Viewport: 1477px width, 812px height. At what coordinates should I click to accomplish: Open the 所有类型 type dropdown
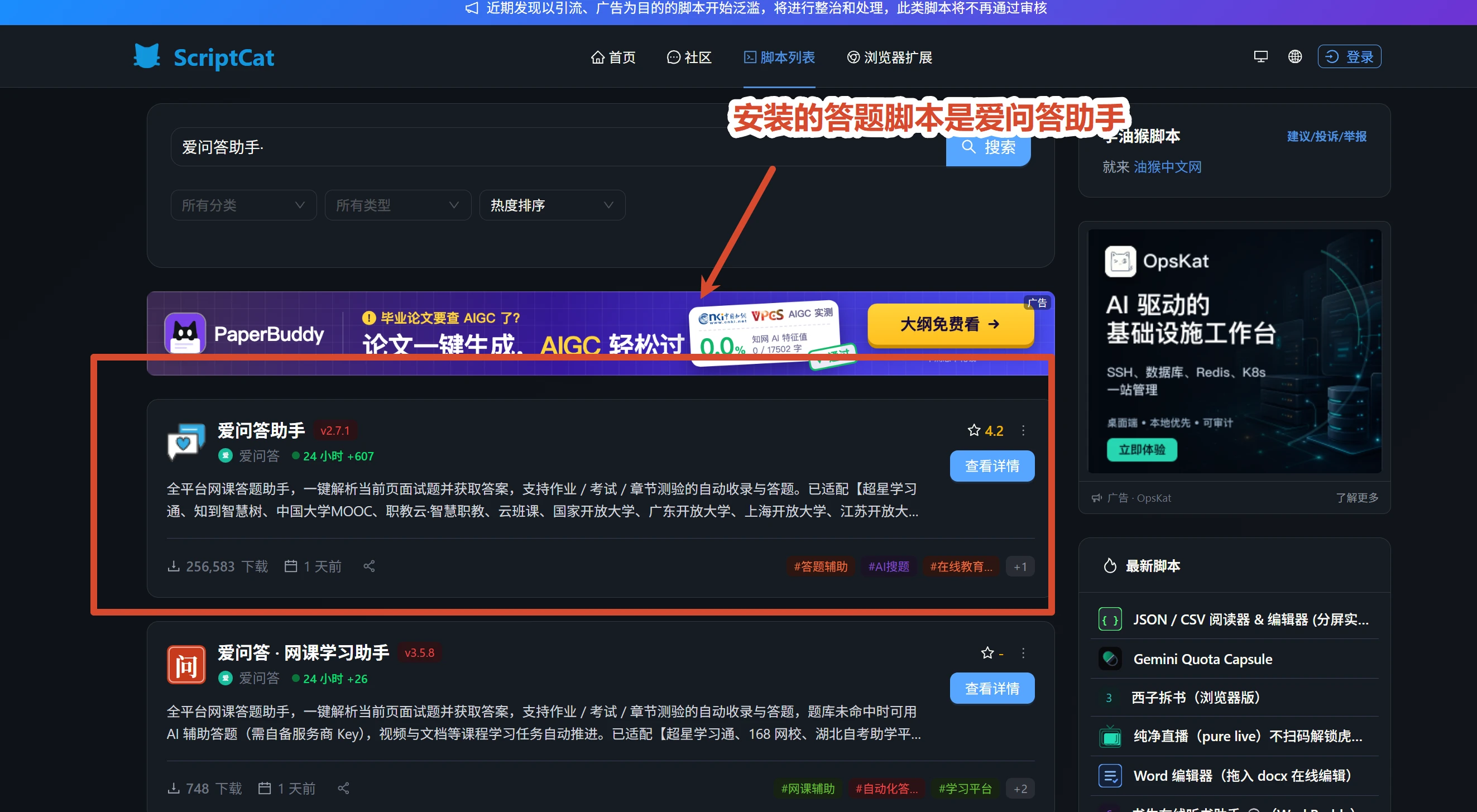(398, 205)
